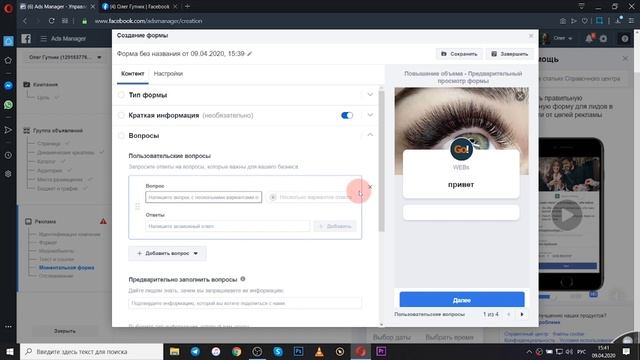
Task: Focus the answer text input
Action: tap(228, 226)
